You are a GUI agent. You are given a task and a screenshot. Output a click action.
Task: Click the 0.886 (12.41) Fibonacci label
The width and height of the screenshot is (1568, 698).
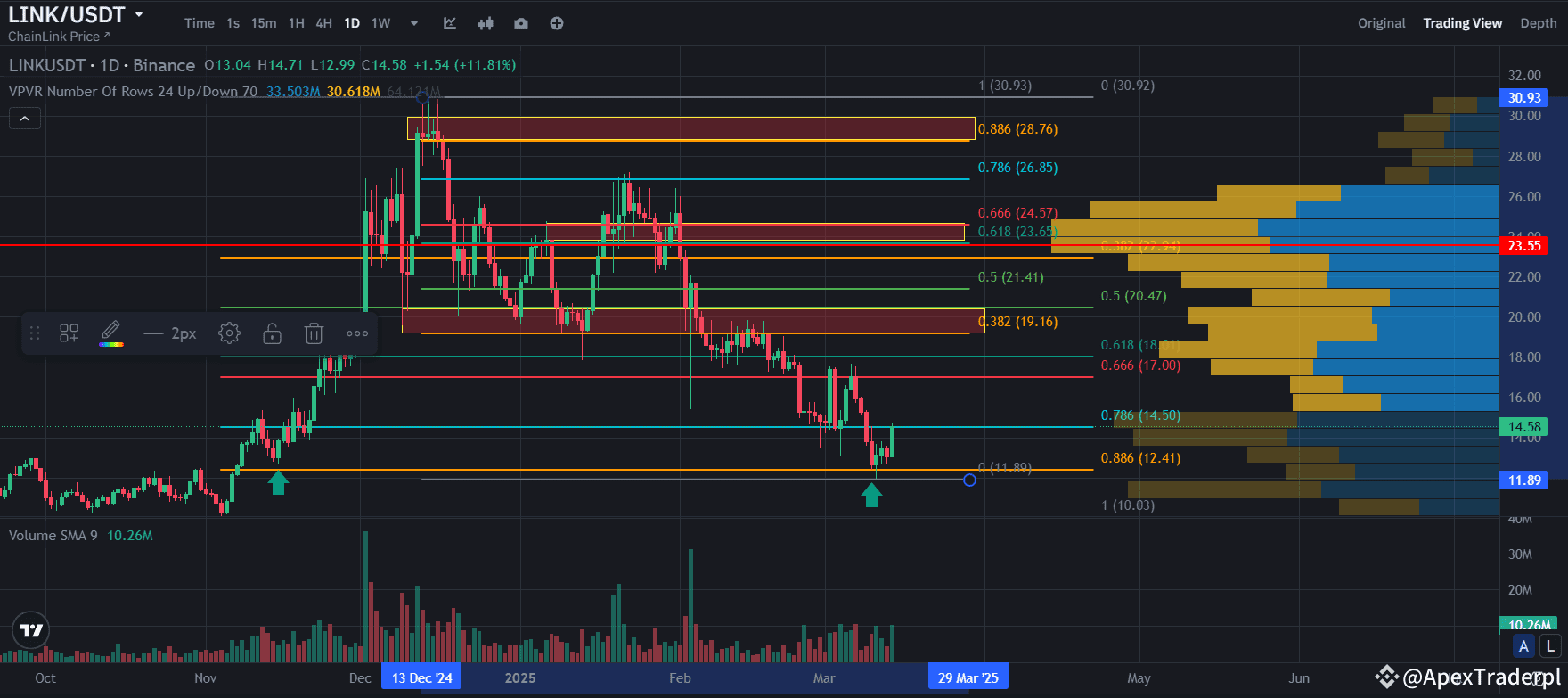tap(1140, 458)
